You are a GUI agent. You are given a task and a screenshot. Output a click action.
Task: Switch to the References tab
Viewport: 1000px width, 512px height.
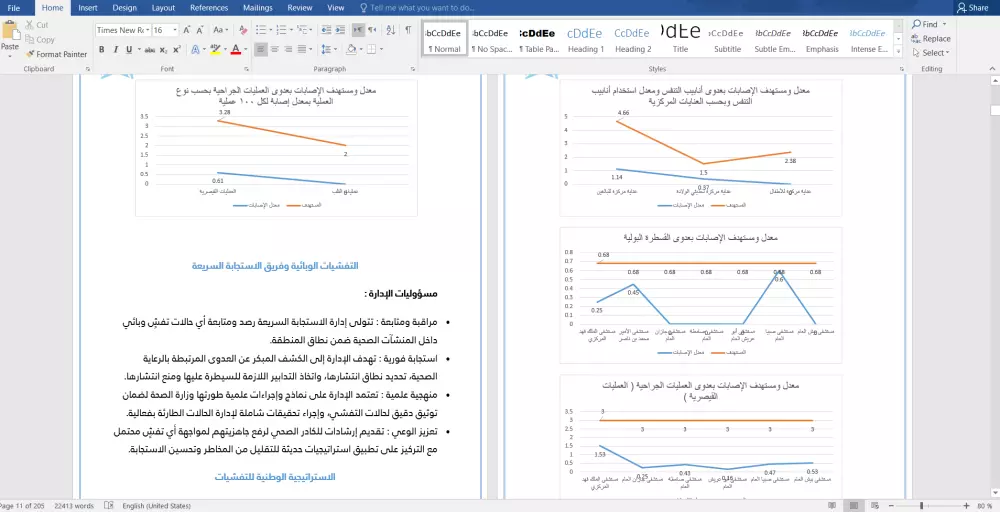[209, 8]
